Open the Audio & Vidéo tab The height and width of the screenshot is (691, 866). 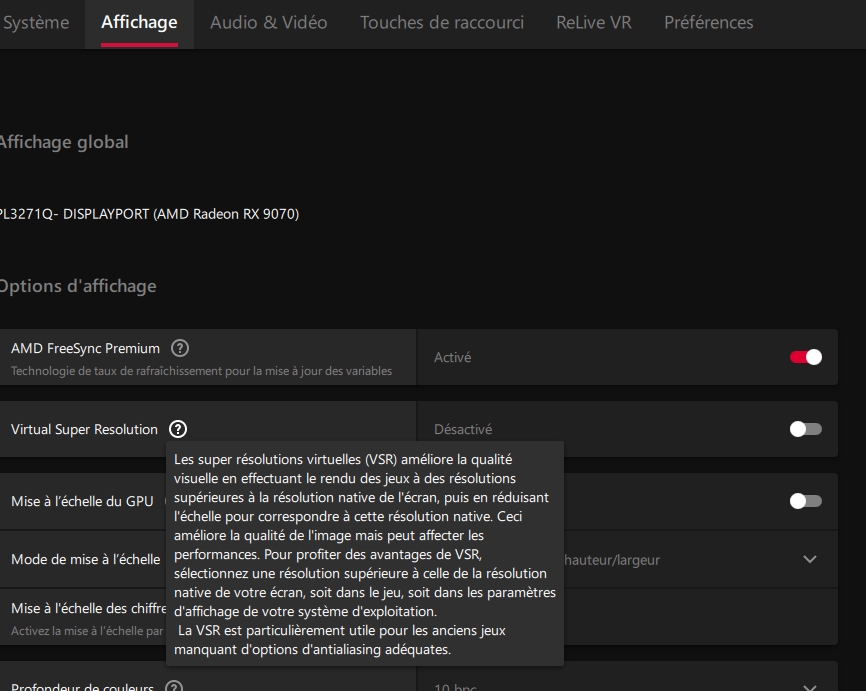268,23
